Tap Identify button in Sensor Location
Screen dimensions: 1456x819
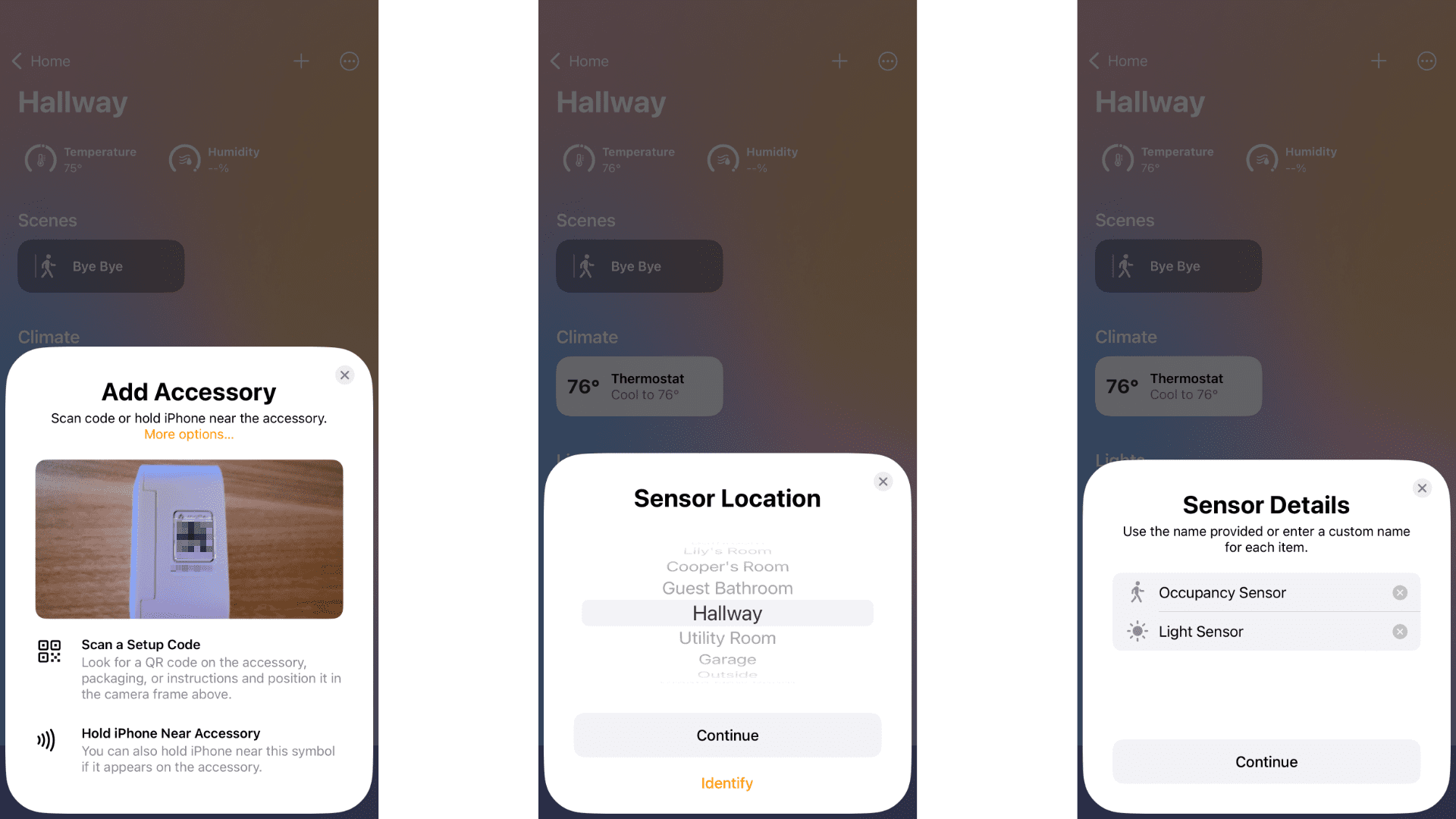pos(727,783)
